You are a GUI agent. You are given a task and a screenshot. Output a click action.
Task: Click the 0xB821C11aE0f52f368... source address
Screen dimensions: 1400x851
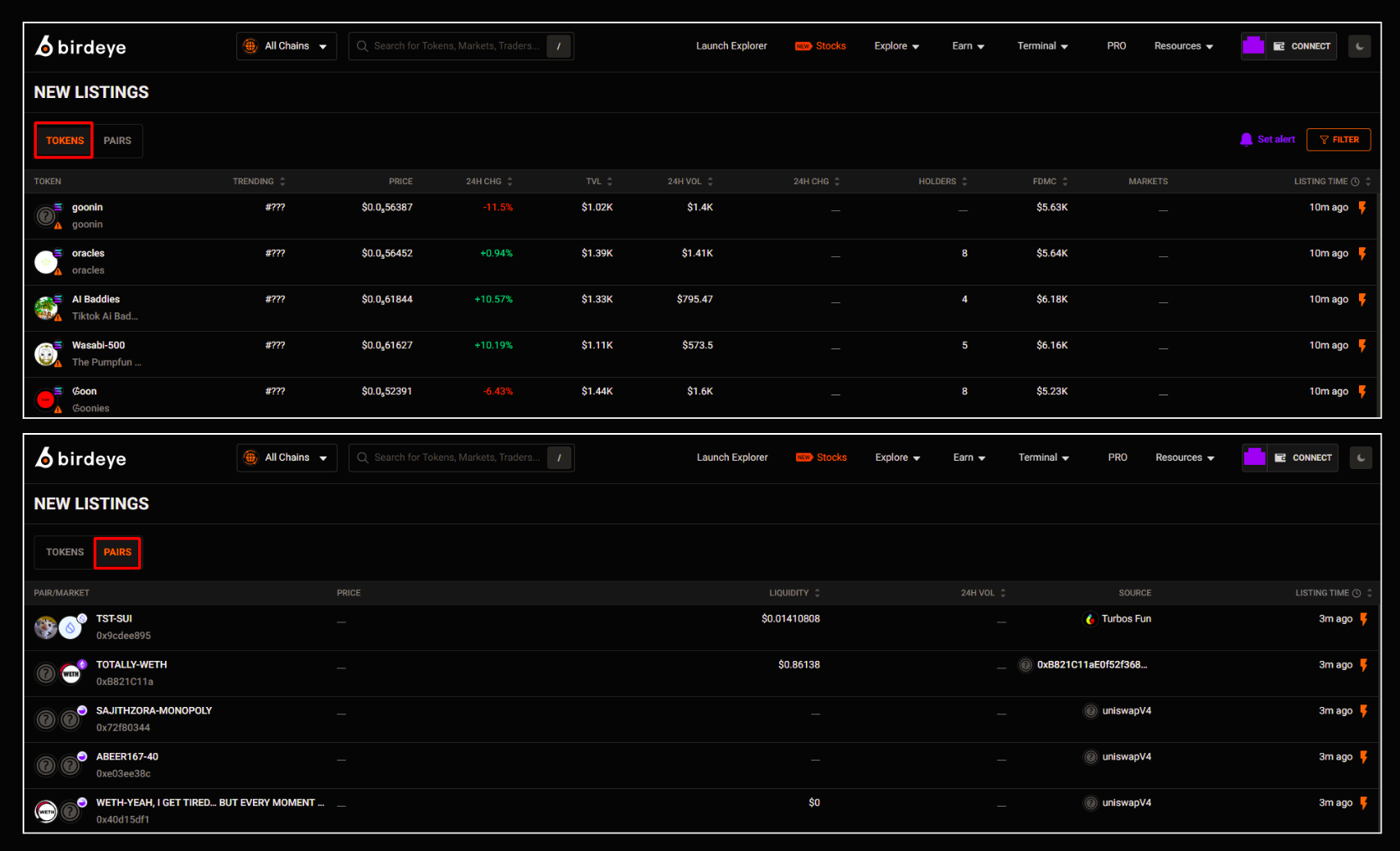click(1083, 665)
